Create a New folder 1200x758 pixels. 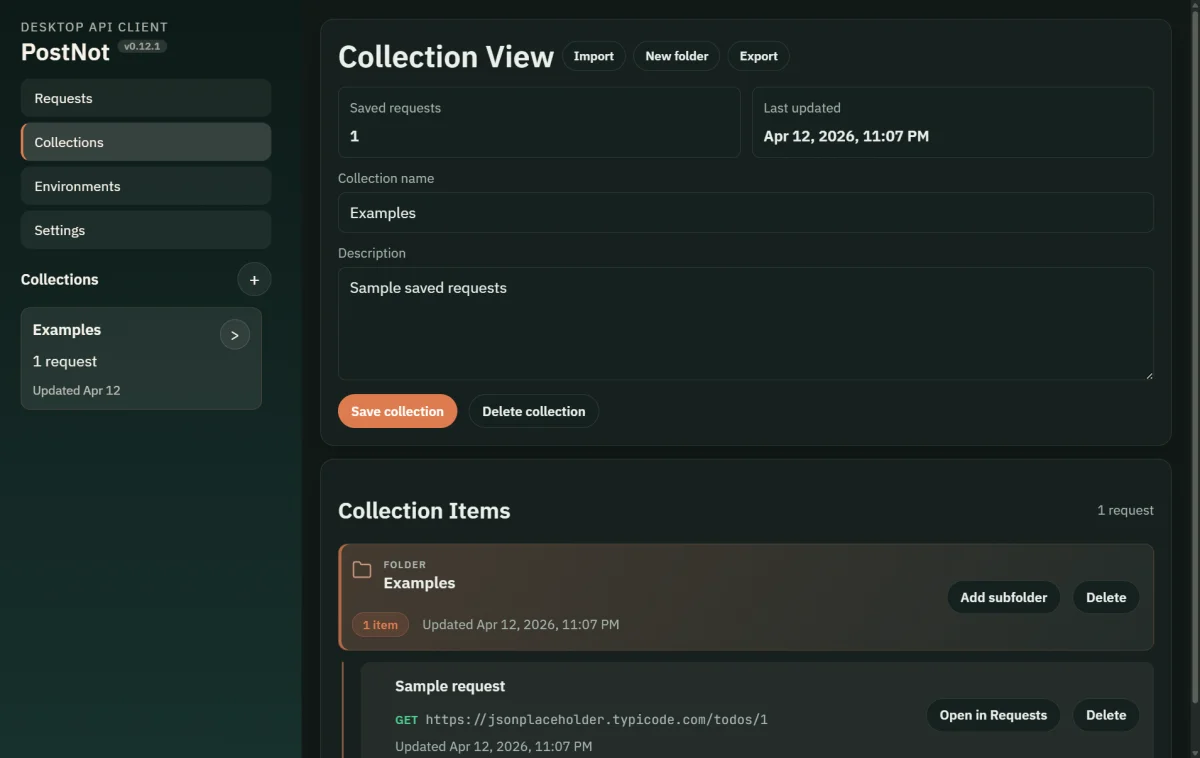click(676, 56)
